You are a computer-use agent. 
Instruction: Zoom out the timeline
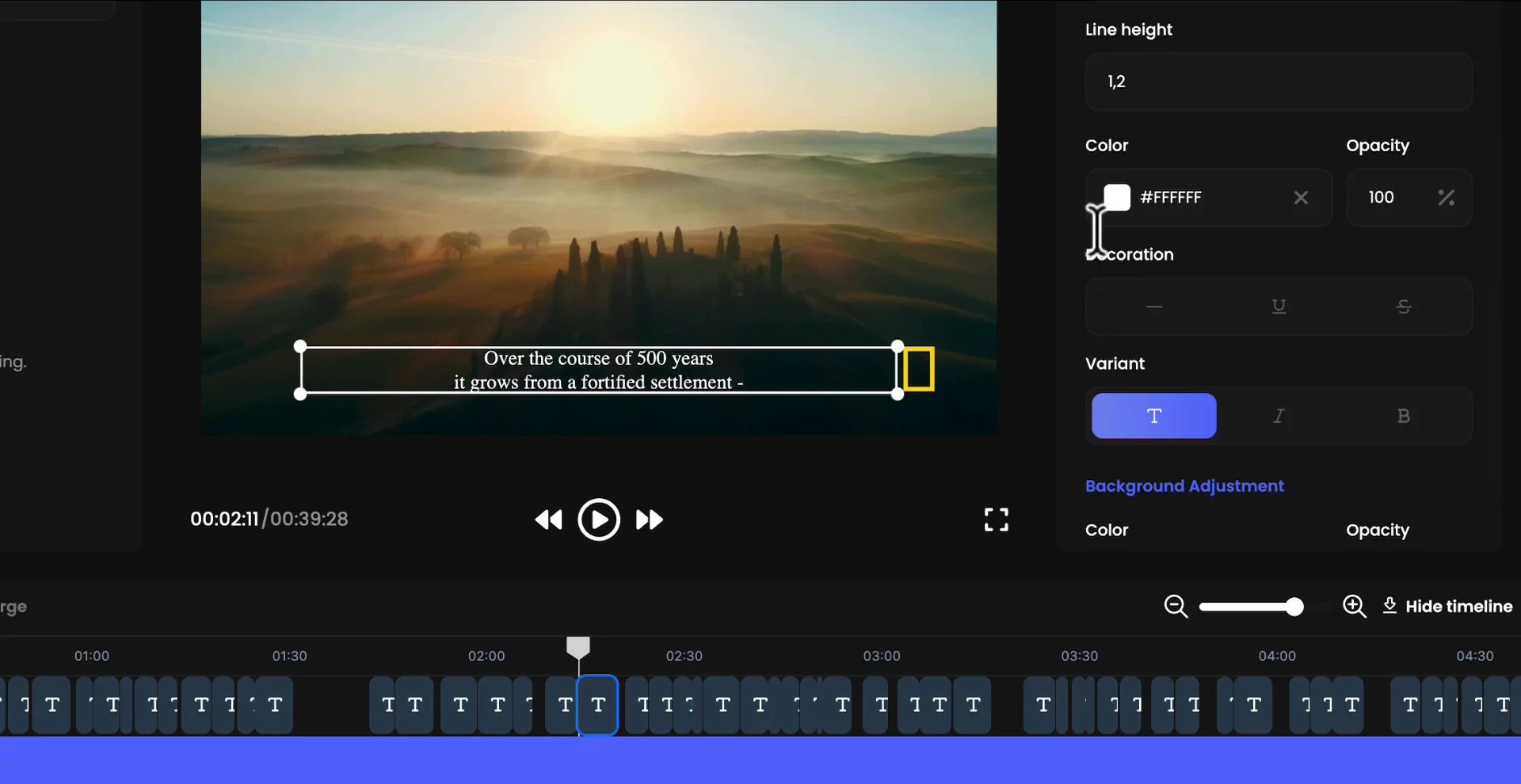tap(1176, 607)
